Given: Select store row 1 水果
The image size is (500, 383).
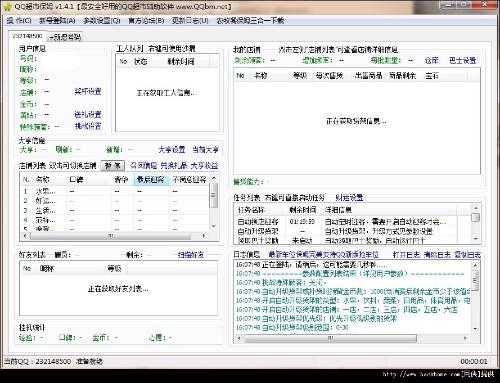Looking at the screenshot, I should (114, 192).
